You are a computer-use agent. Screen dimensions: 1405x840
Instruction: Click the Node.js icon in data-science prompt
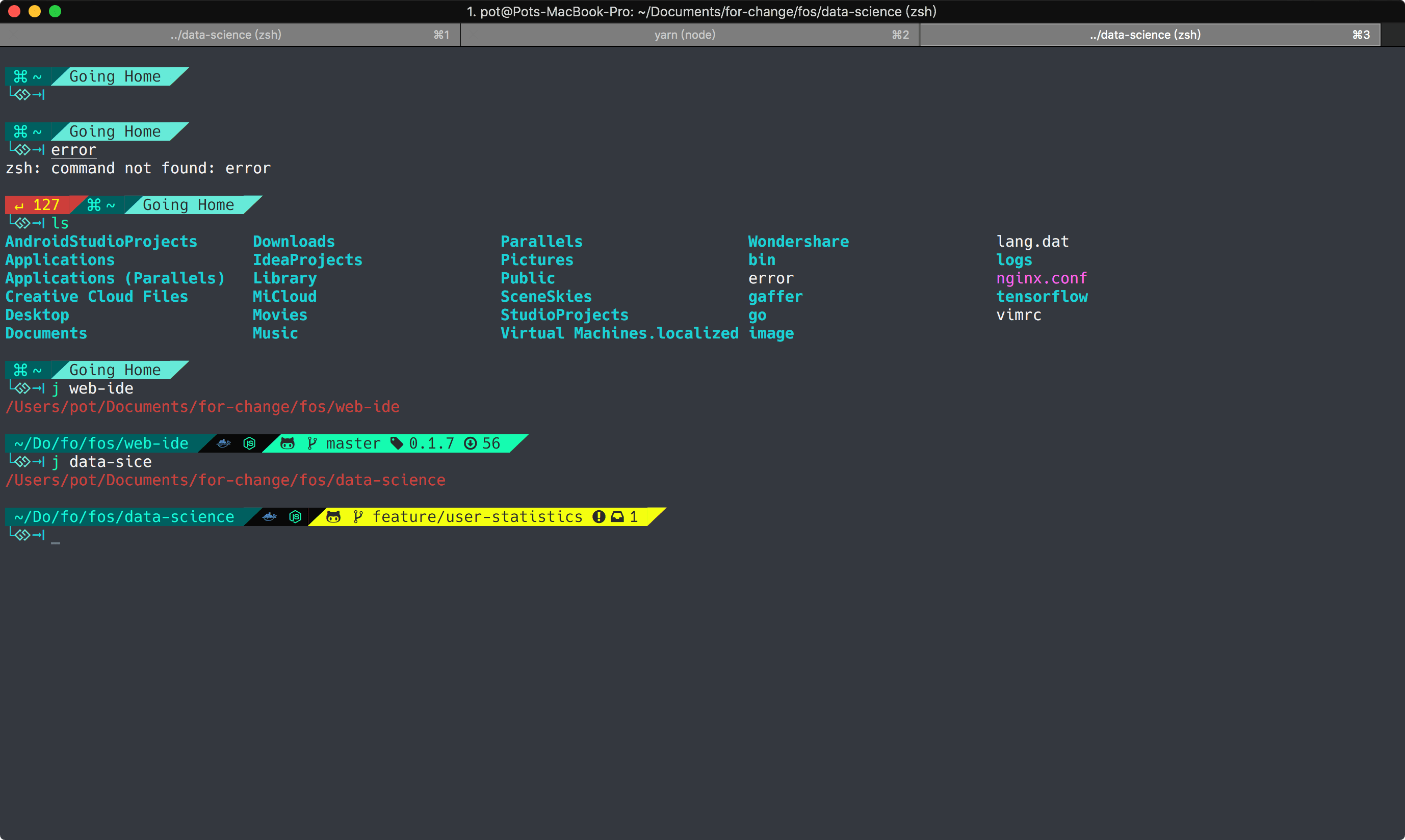click(x=295, y=516)
